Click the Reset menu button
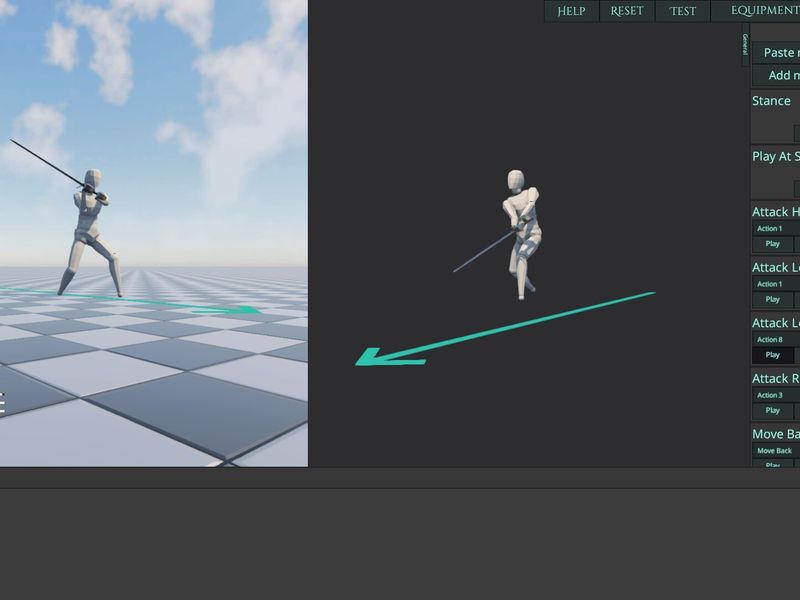The height and width of the screenshot is (600, 800). 627,11
